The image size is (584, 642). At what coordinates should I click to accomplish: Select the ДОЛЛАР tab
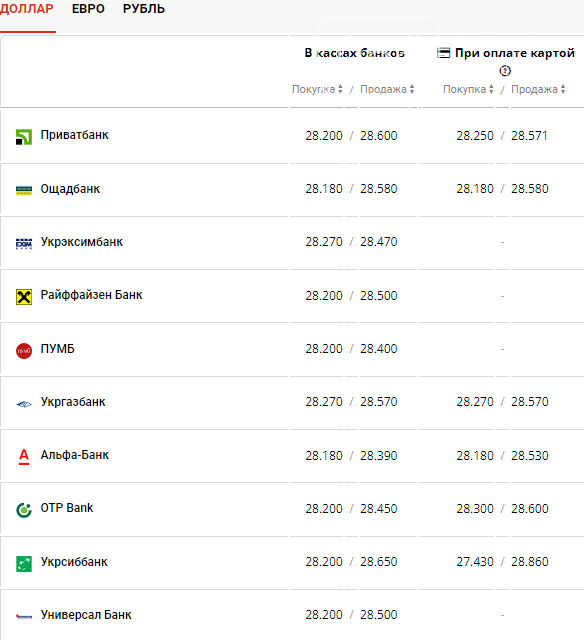27,9
